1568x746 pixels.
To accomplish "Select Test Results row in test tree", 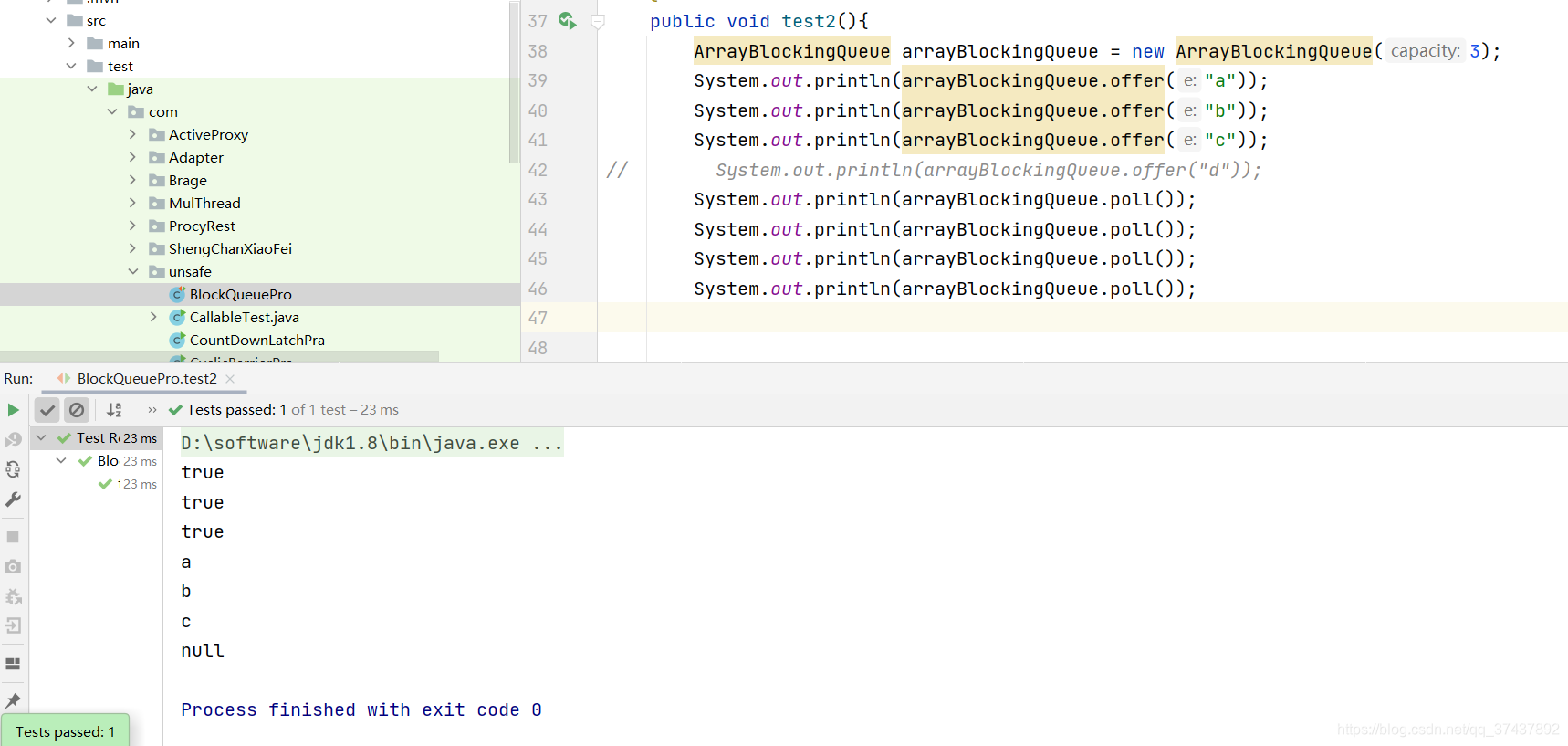I will (98, 438).
